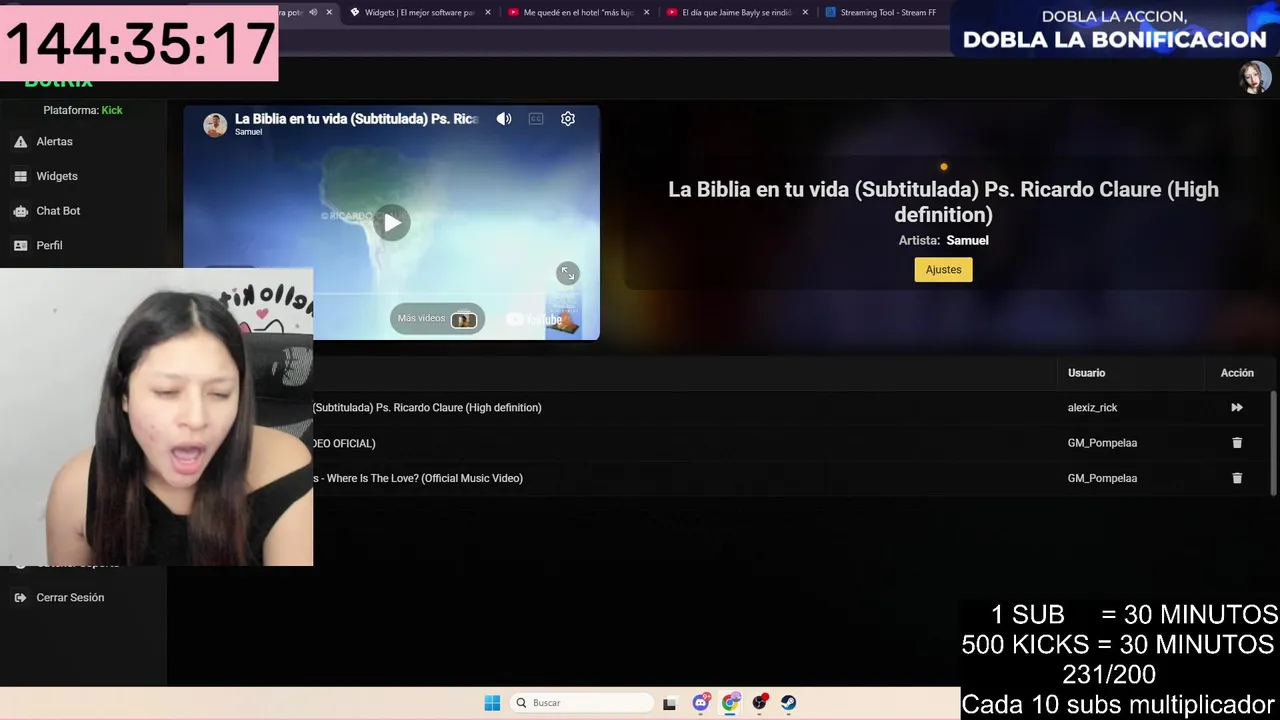1280x720 pixels.
Task: Click the Perfil ID card icon
Action: click(x=20, y=245)
